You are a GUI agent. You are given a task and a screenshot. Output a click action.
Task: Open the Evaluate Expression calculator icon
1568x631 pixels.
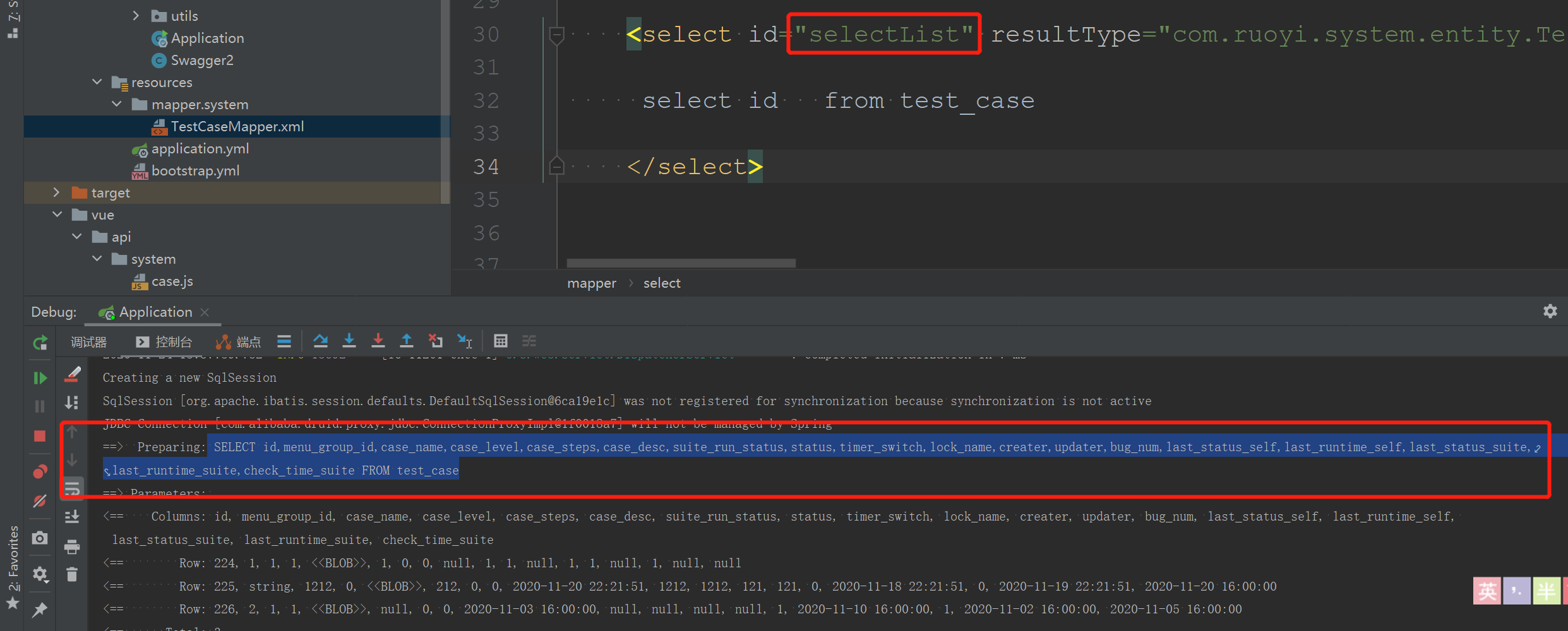tap(500, 341)
